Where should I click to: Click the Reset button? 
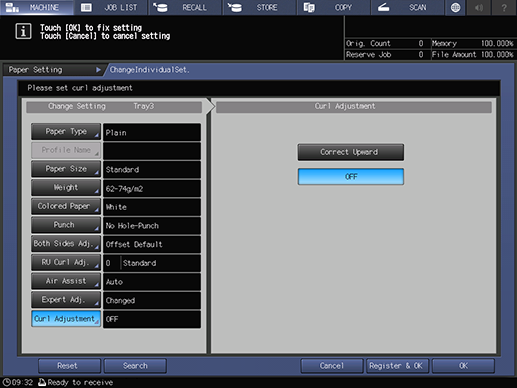tap(69, 366)
